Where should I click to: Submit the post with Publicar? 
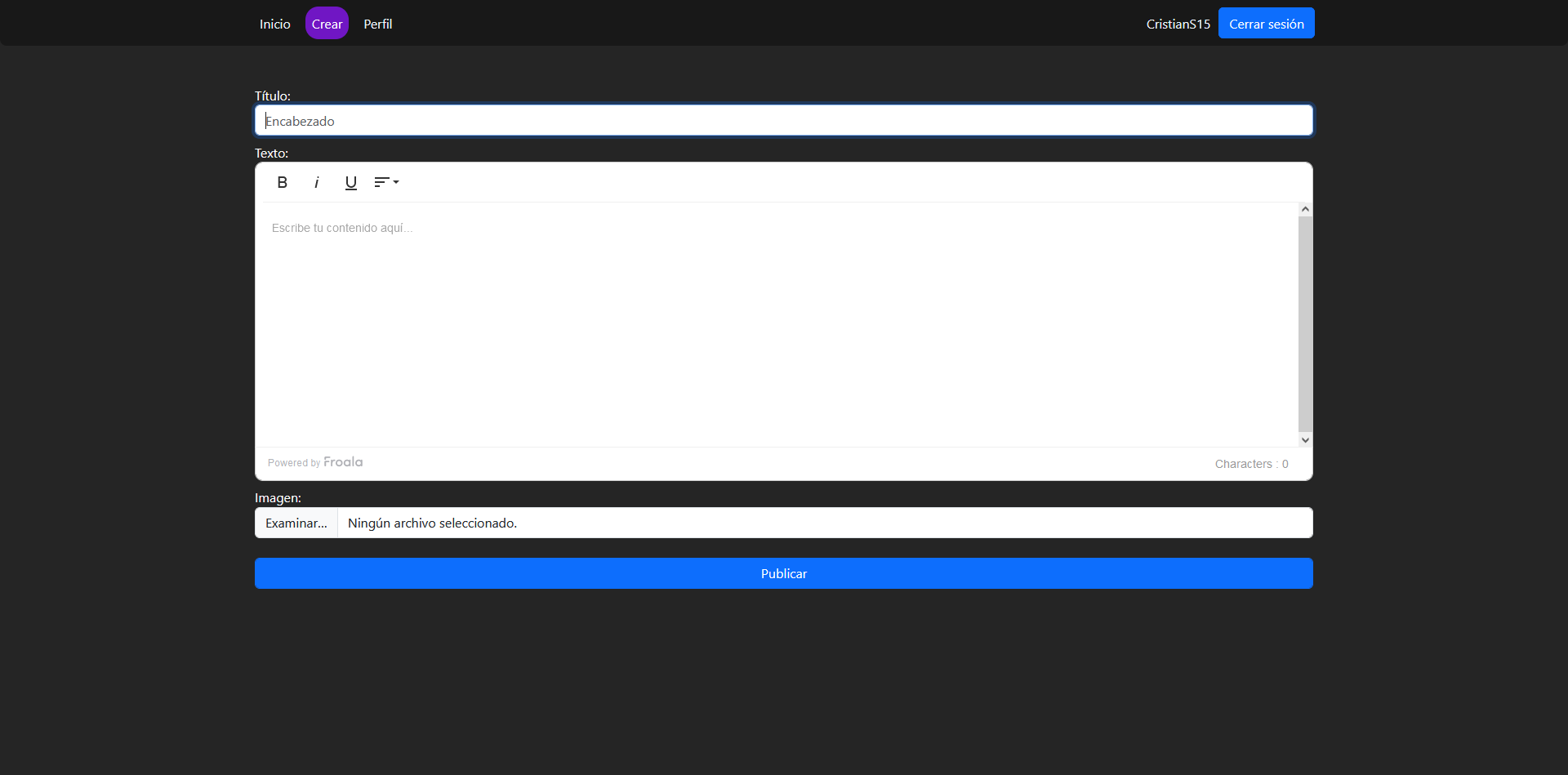(x=784, y=573)
